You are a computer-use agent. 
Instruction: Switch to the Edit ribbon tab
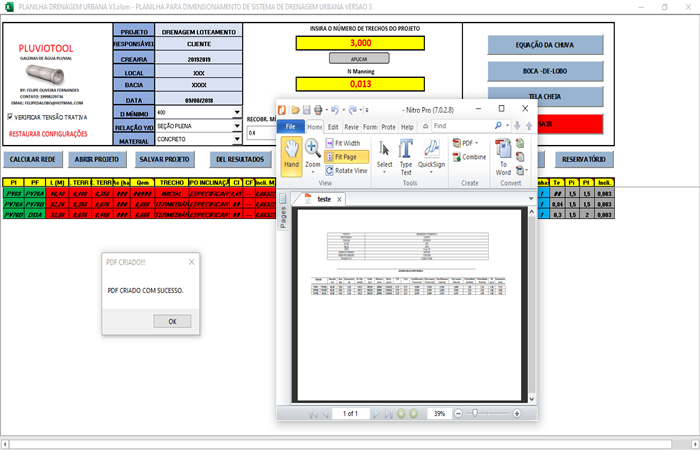[x=332, y=127]
